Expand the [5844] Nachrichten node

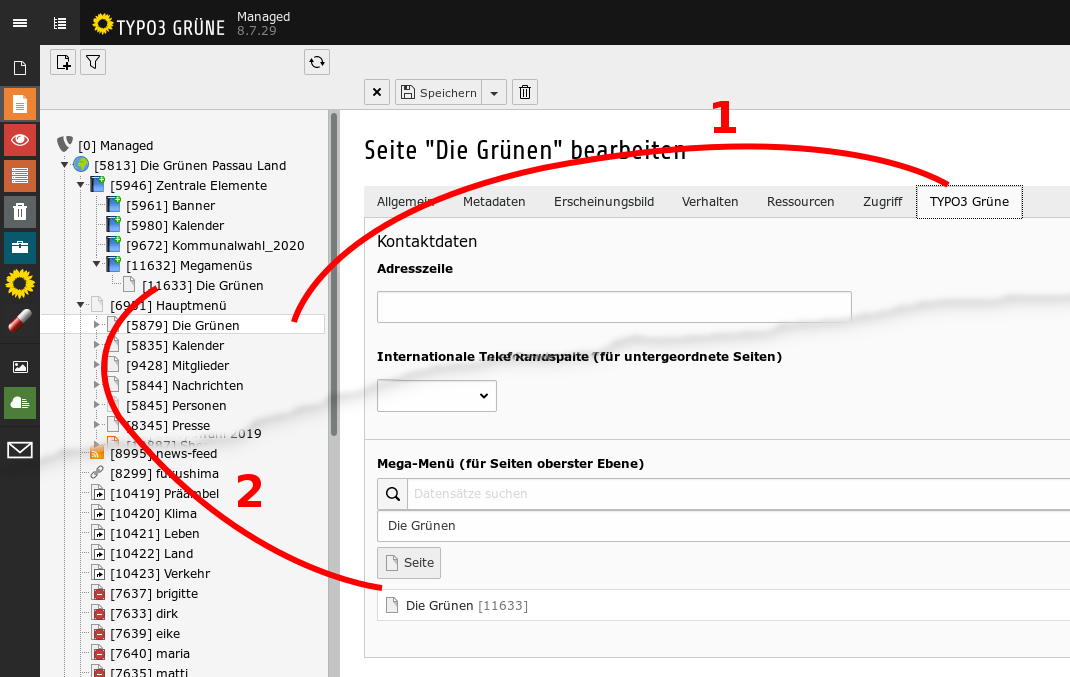pyautogui.click(x=96, y=385)
